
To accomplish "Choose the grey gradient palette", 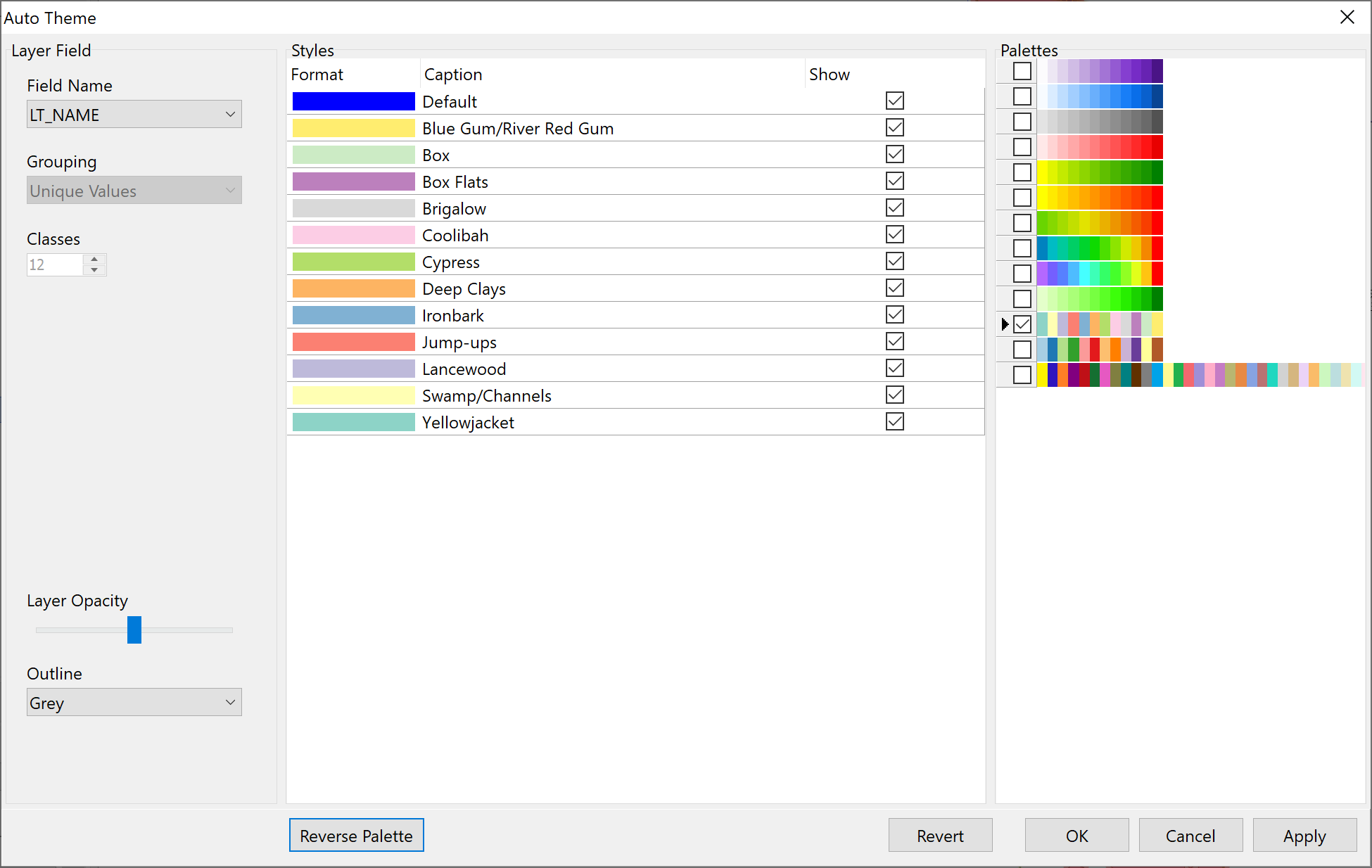I will tap(1022, 121).
